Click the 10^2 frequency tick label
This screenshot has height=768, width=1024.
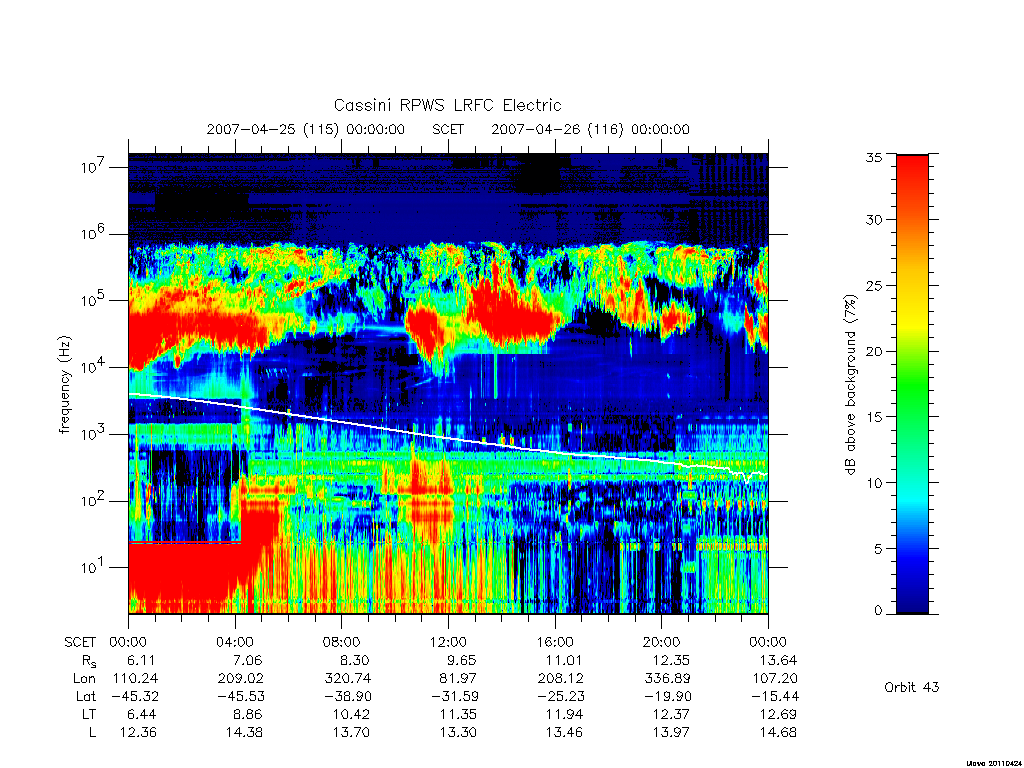[94, 500]
